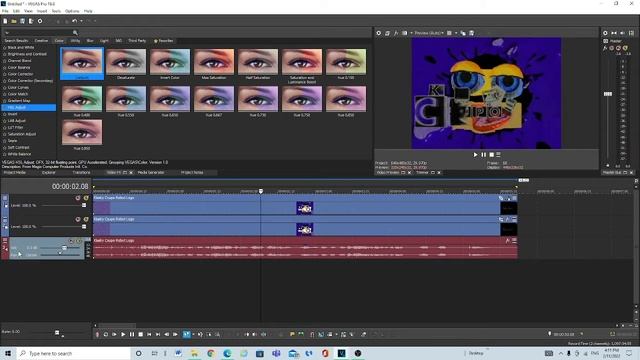Screen dimensions: 640x360
Task: Play the video in the preview window
Action: click(475, 155)
